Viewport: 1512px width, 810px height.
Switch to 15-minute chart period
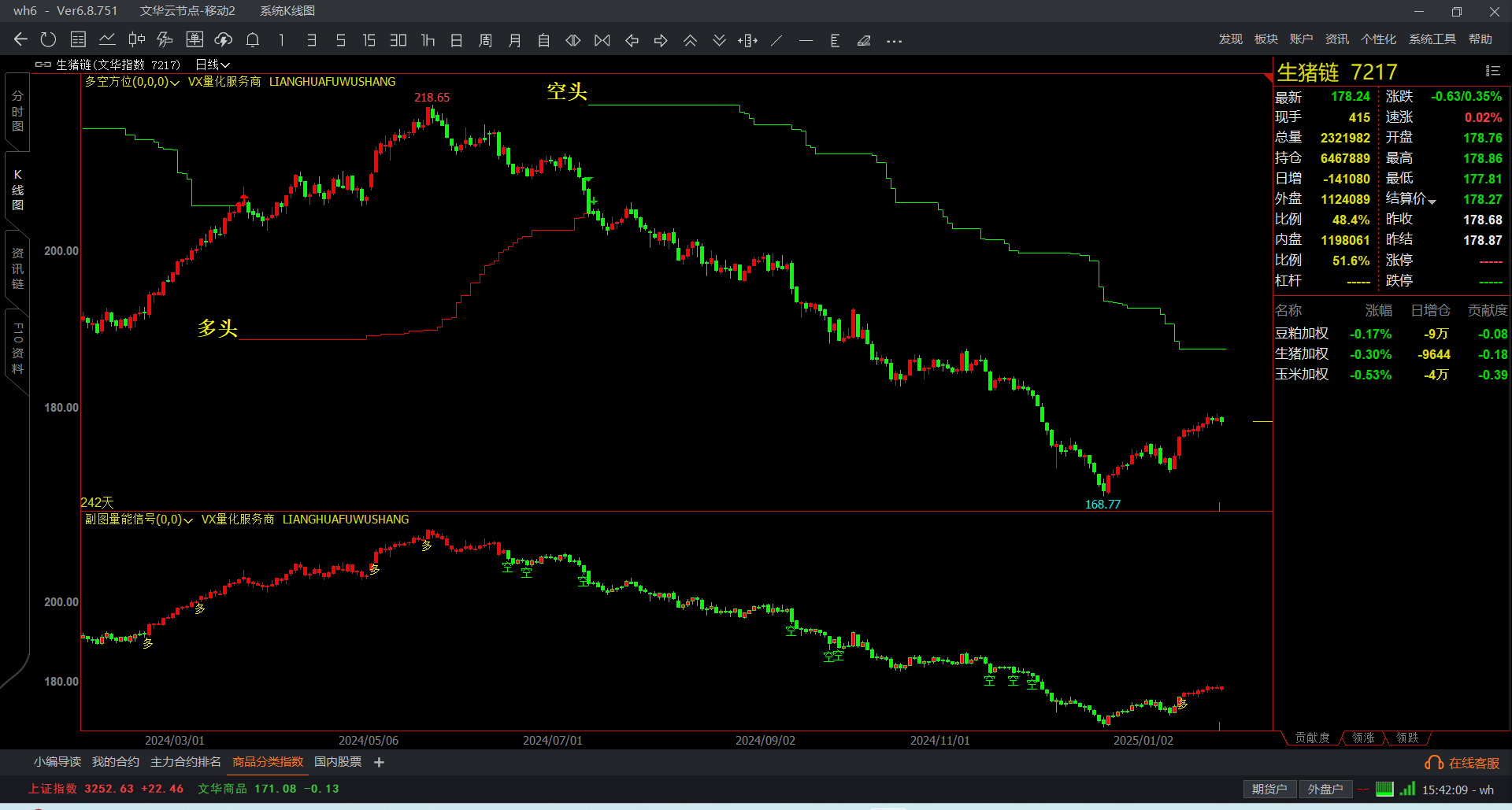click(369, 40)
